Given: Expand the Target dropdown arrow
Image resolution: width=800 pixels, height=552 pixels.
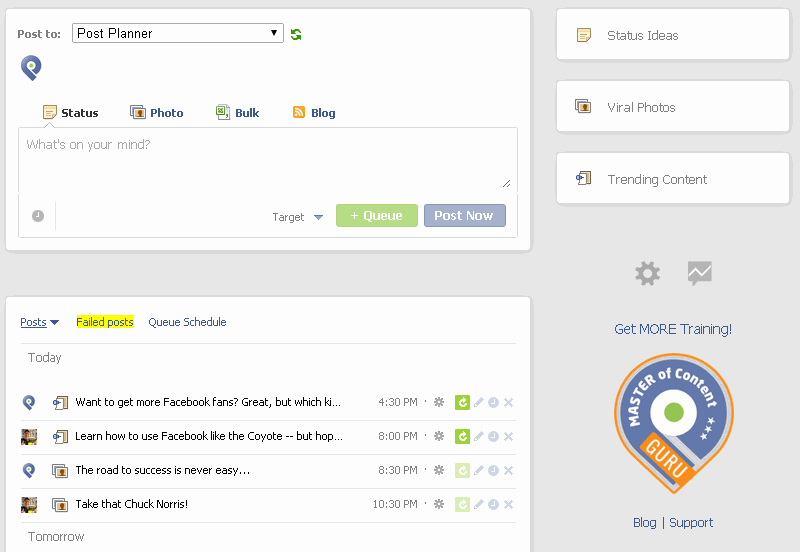Looking at the screenshot, I should [318, 217].
